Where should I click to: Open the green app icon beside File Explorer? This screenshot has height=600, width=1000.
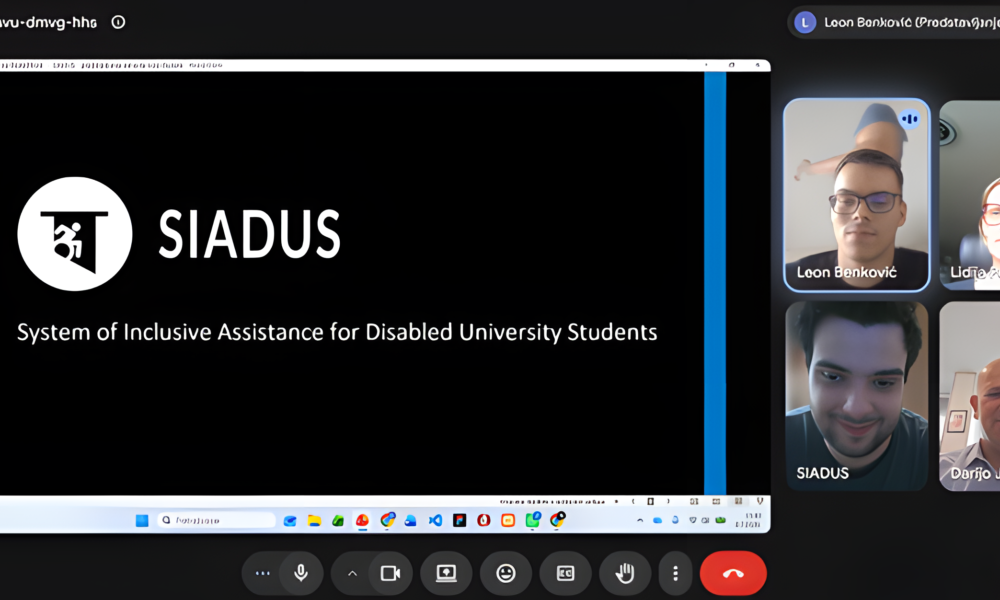click(338, 520)
